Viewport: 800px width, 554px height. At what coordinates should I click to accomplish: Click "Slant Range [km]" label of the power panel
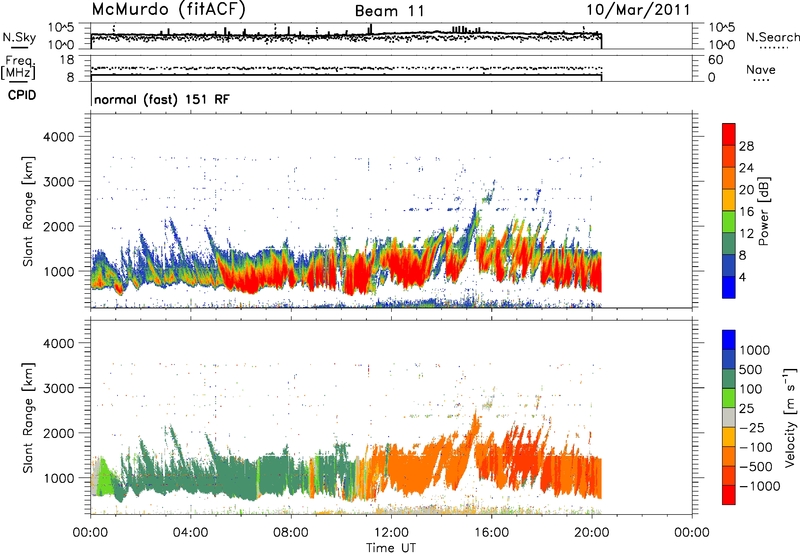28,211
